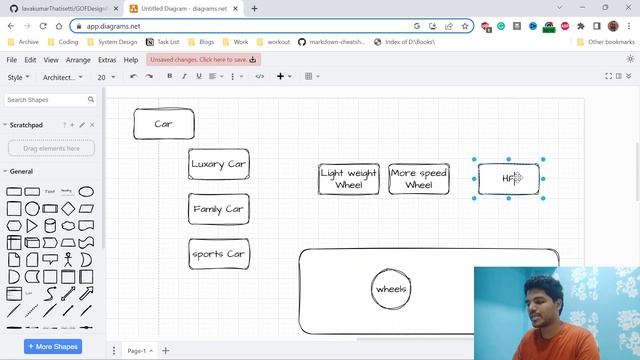Select the bidirectional arrow shape
The width and height of the screenshot is (640, 360).
coord(68,293)
